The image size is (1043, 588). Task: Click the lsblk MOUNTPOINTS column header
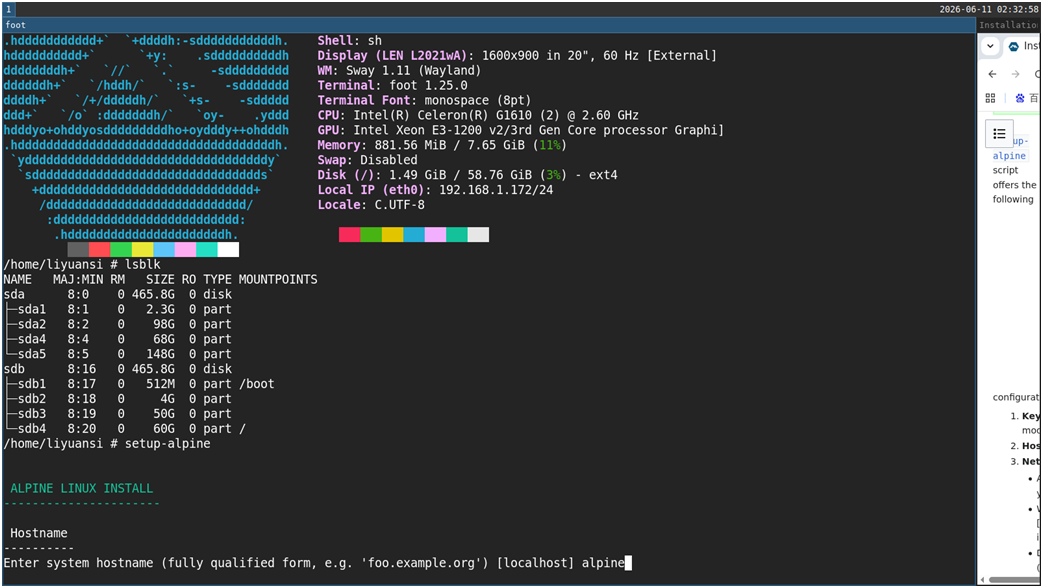tap(278, 279)
